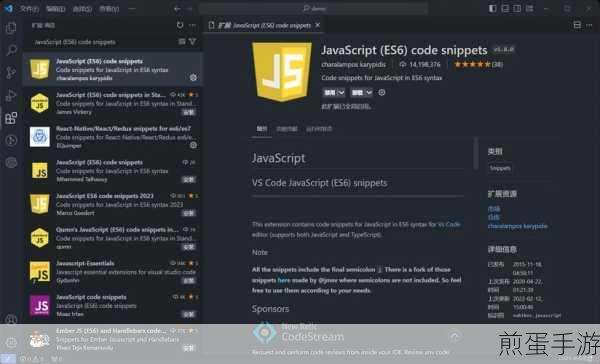Install the Javascript-Essentials extension
600x364 pixels.
click(x=189, y=281)
